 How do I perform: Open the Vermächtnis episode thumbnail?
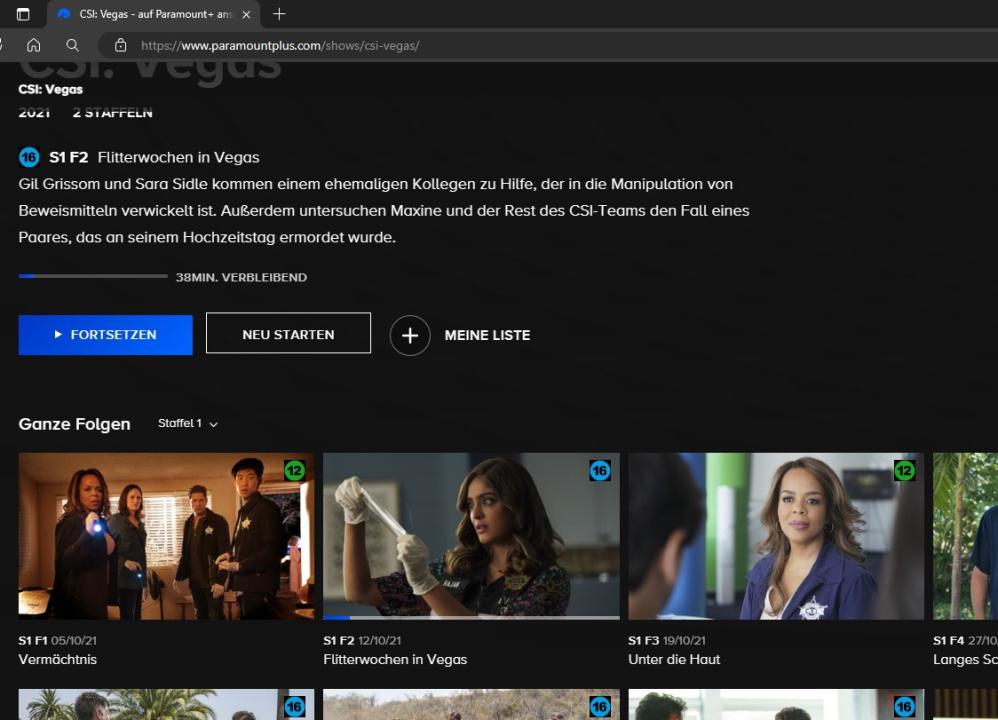pos(166,536)
